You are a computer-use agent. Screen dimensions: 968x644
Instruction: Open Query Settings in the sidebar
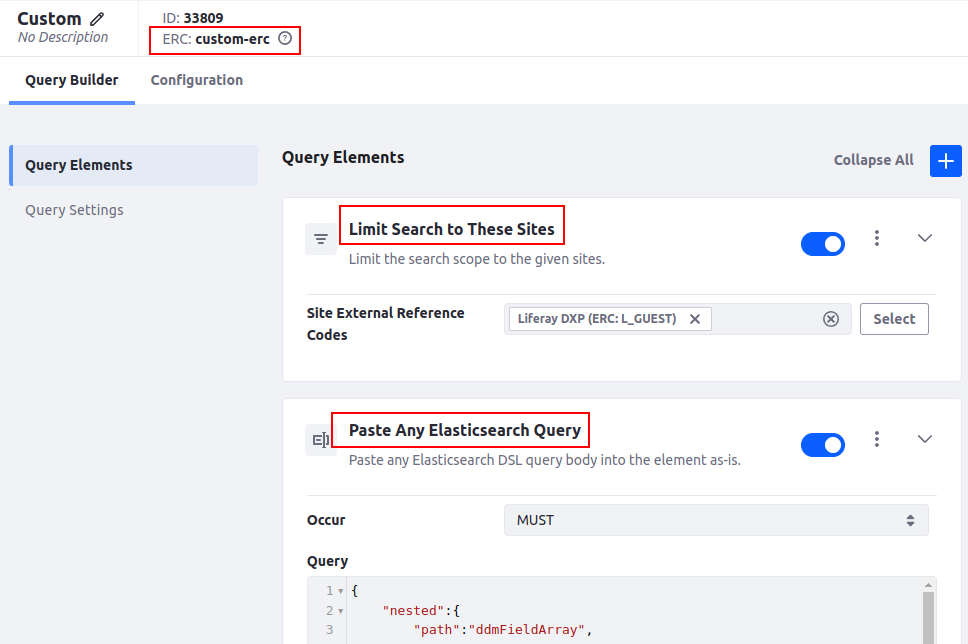(x=74, y=210)
